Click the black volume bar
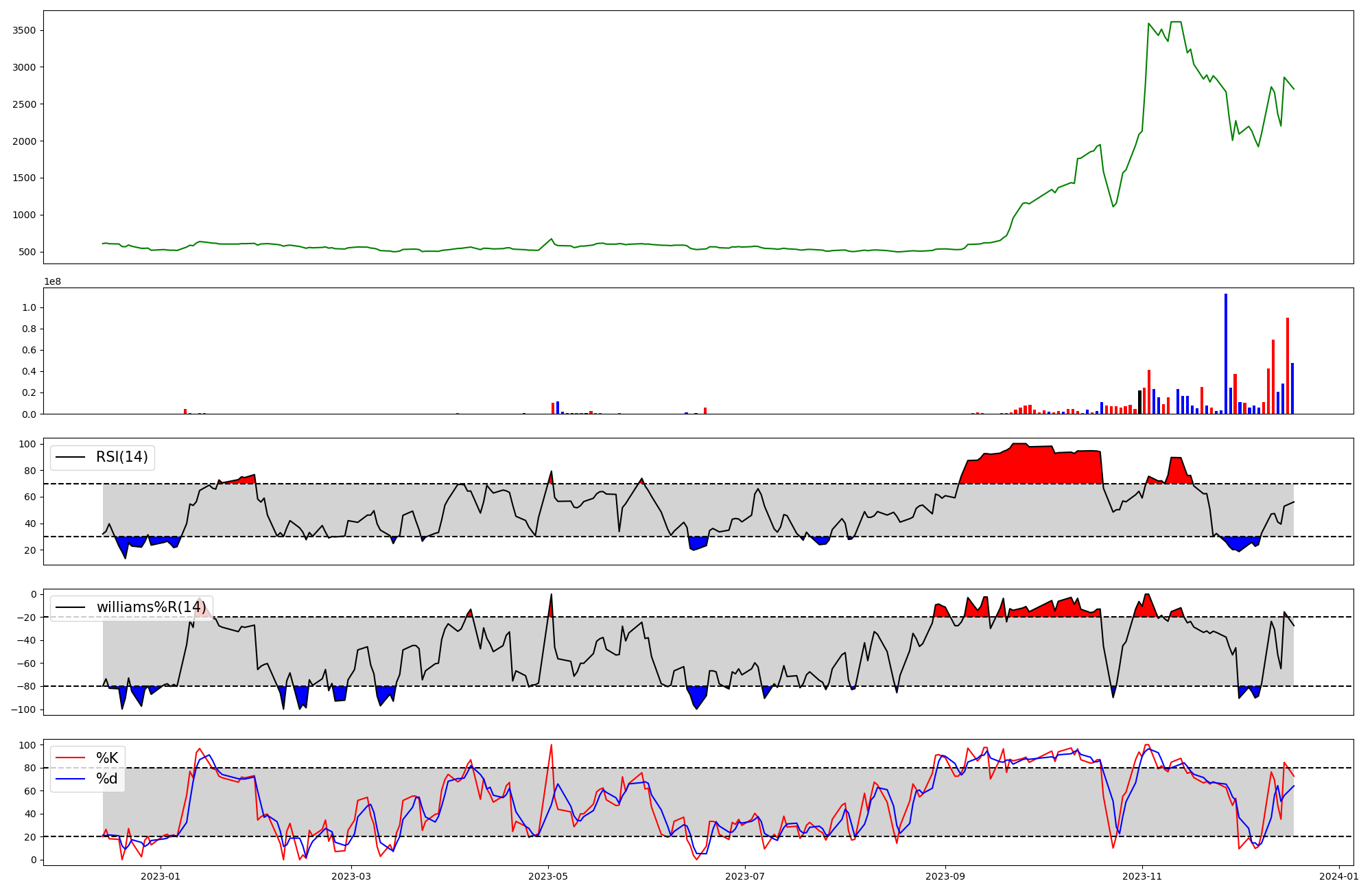Screen dimensions: 1372x892 click(x=1139, y=402)
